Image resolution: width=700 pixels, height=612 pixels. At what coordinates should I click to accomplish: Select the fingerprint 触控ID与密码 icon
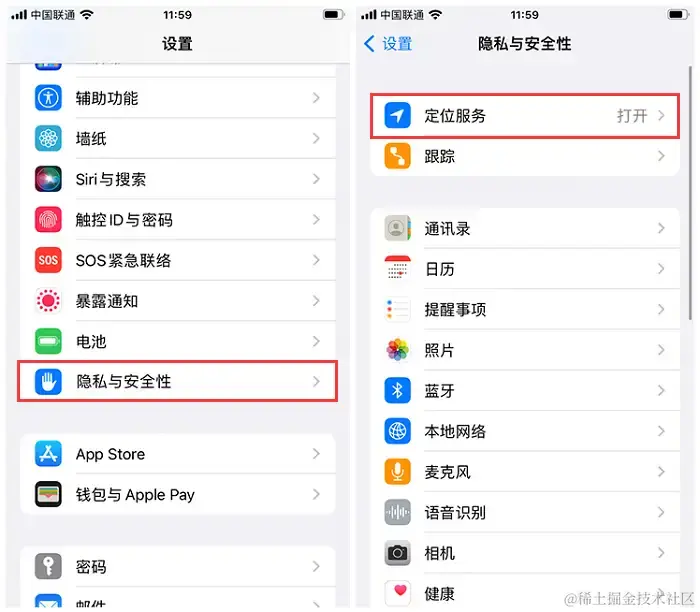(48, 220)
